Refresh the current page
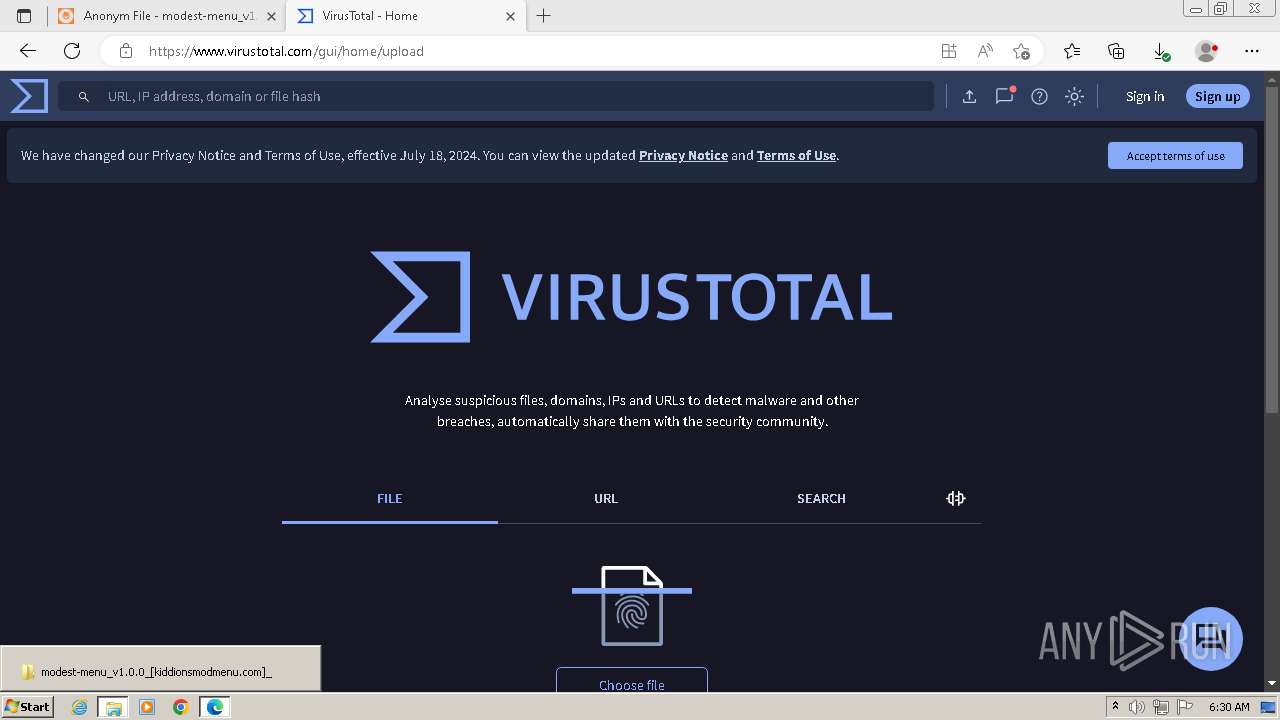 pos(72,51)
